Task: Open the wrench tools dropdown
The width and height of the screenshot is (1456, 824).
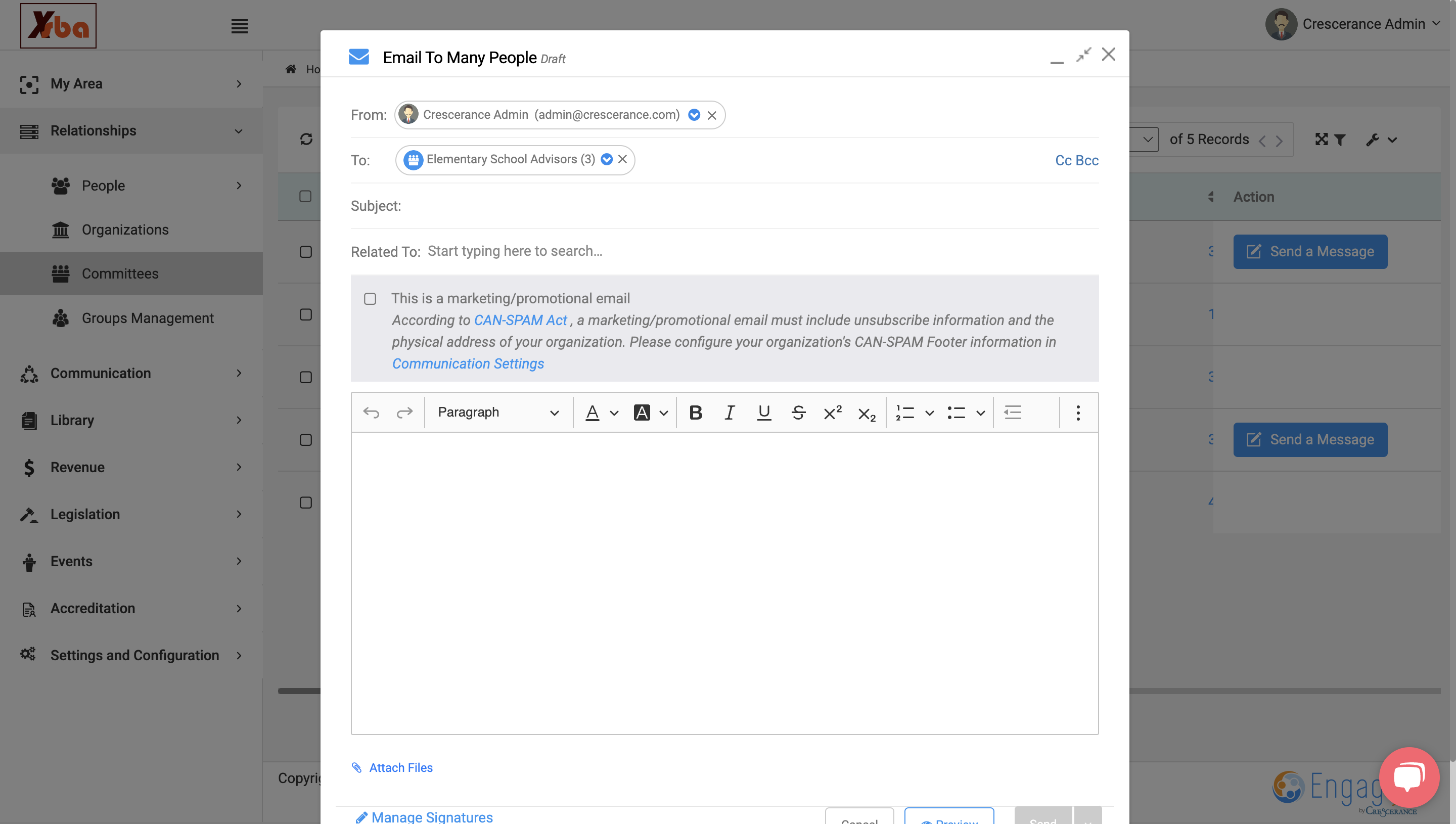Action: [1381, 140]
